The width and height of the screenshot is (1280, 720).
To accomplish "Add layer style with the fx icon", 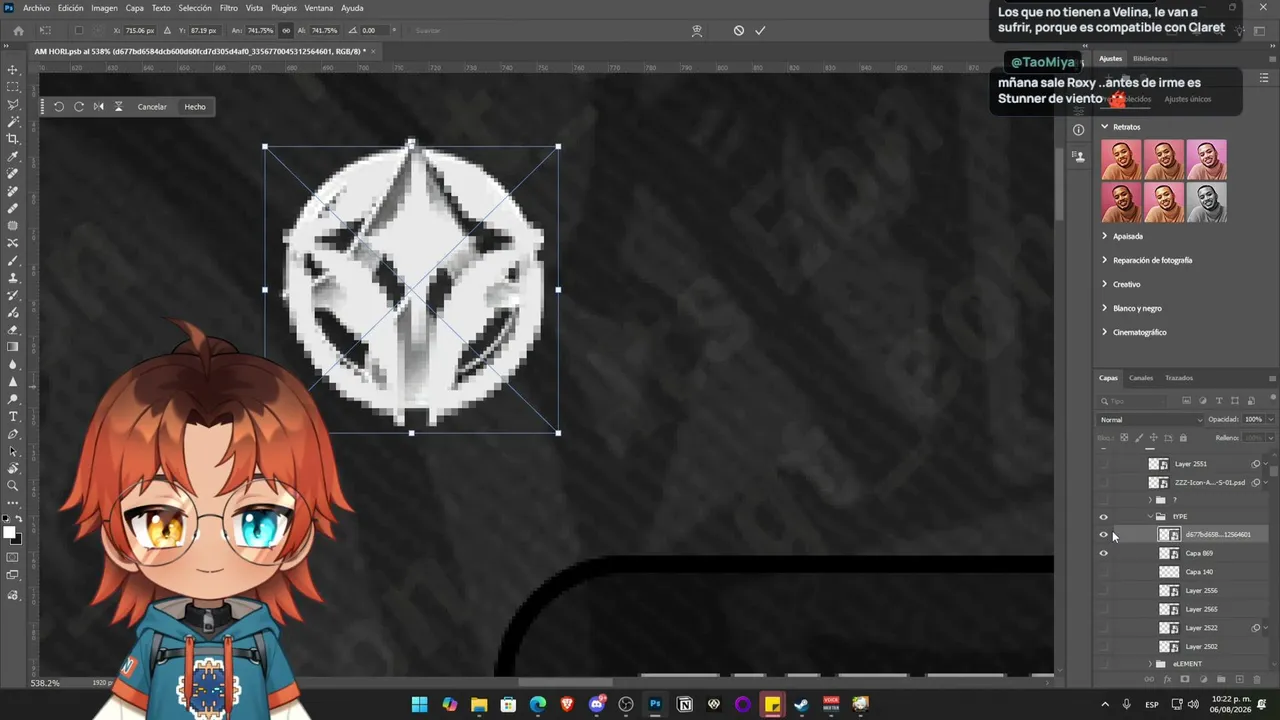I will [1167, 680].
